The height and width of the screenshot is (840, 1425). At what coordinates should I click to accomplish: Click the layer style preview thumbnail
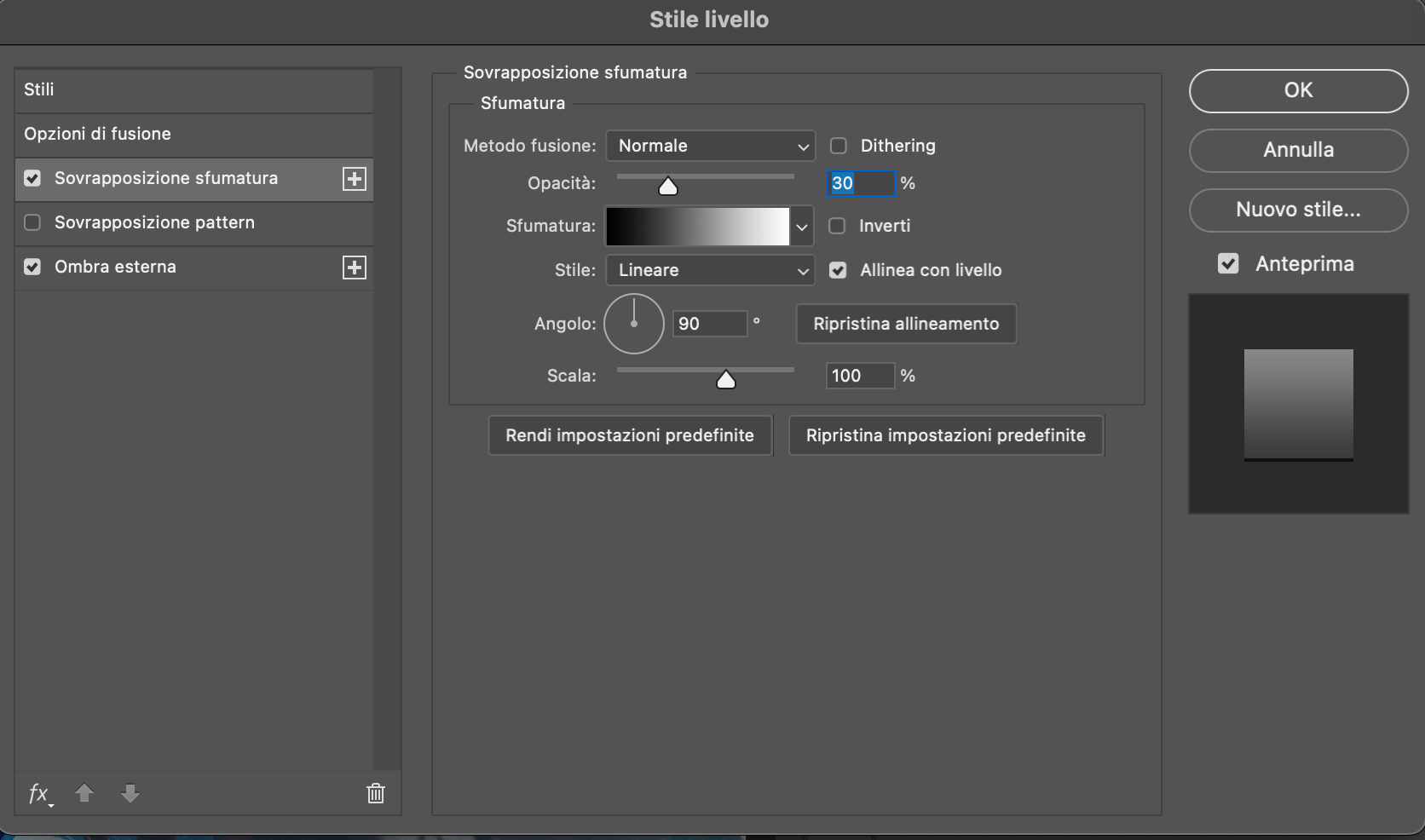pyautogui.click(x=1299, y=404)
